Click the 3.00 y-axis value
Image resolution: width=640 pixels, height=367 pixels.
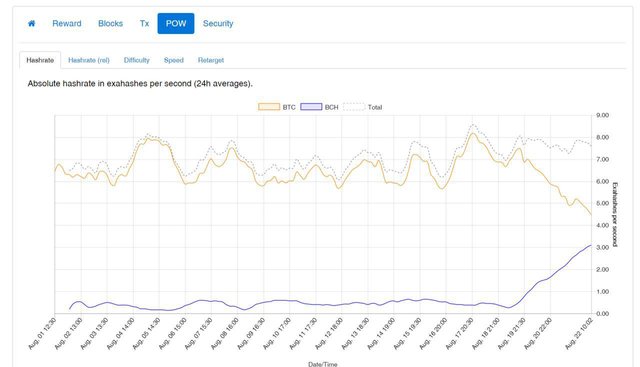(602, 247)
